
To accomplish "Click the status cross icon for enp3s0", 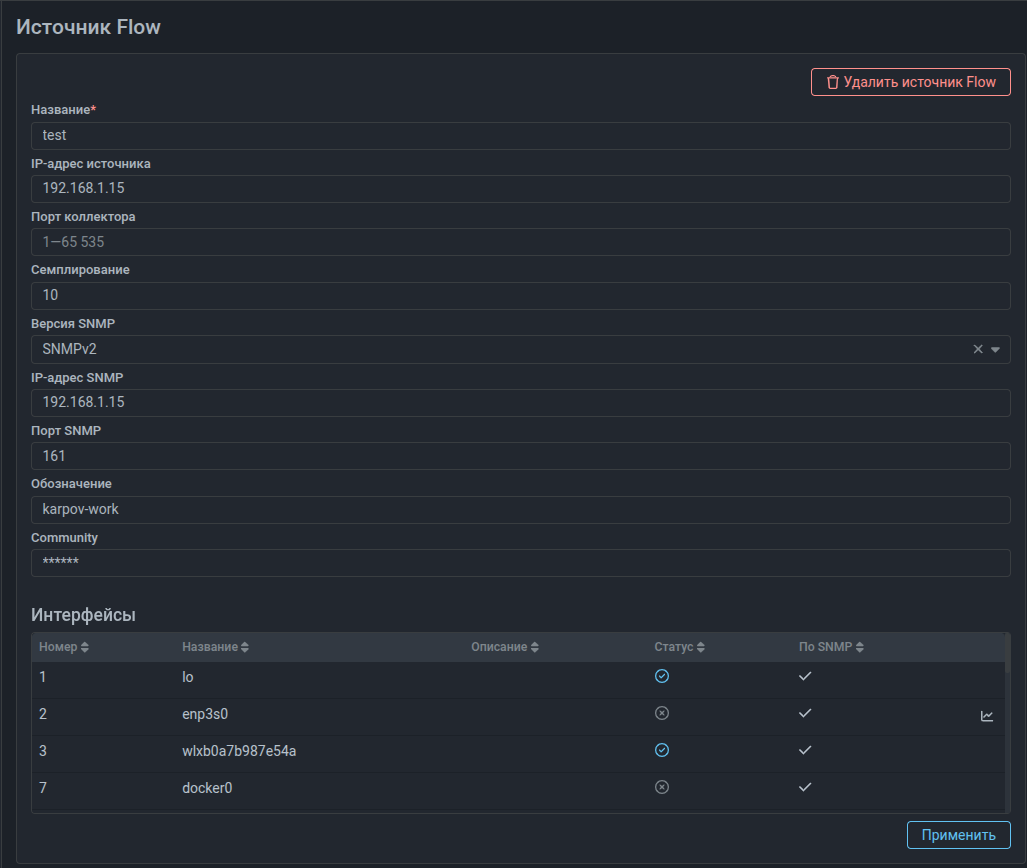I will (661, 713).
